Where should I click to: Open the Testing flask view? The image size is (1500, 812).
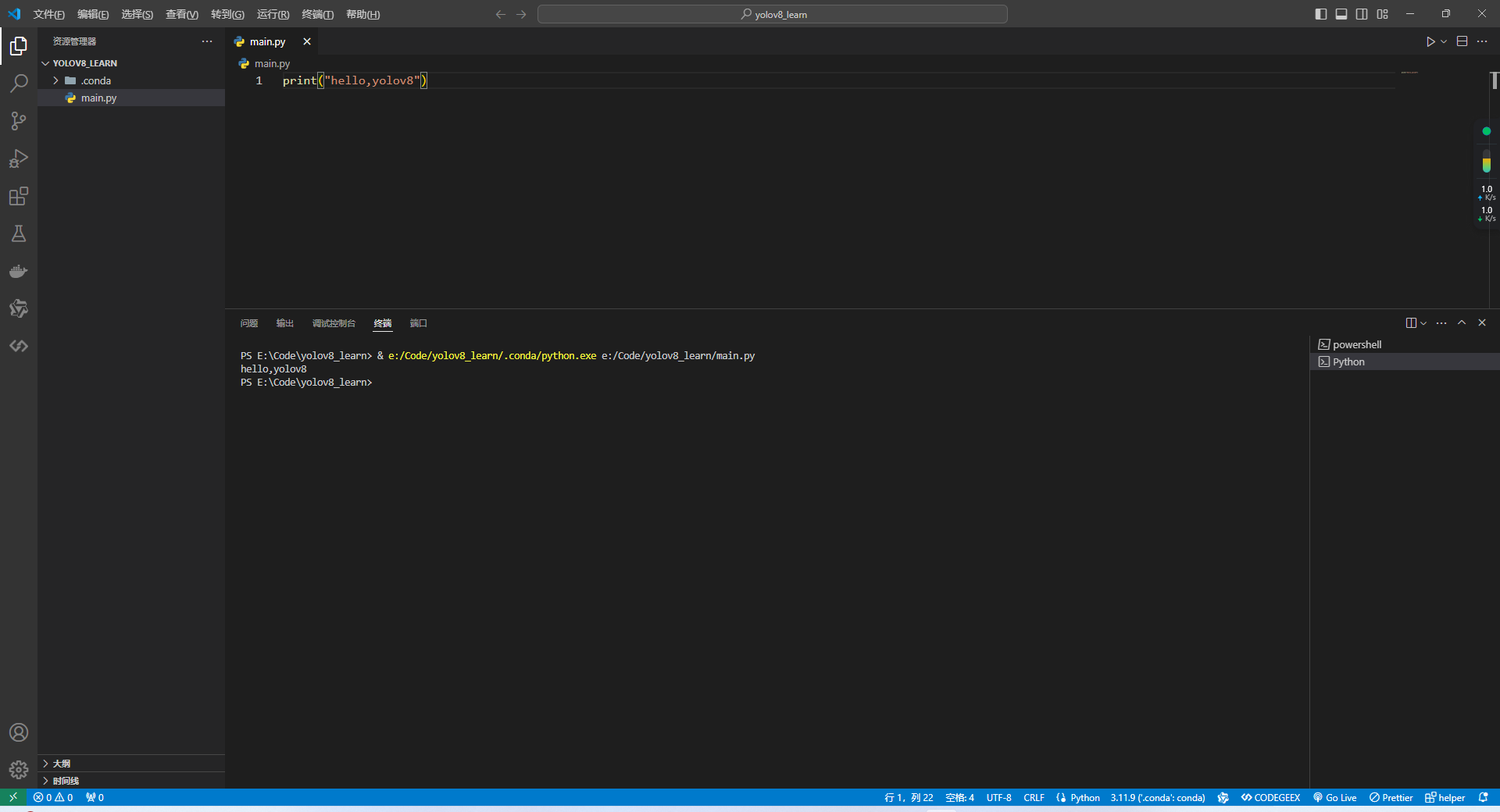19,233
